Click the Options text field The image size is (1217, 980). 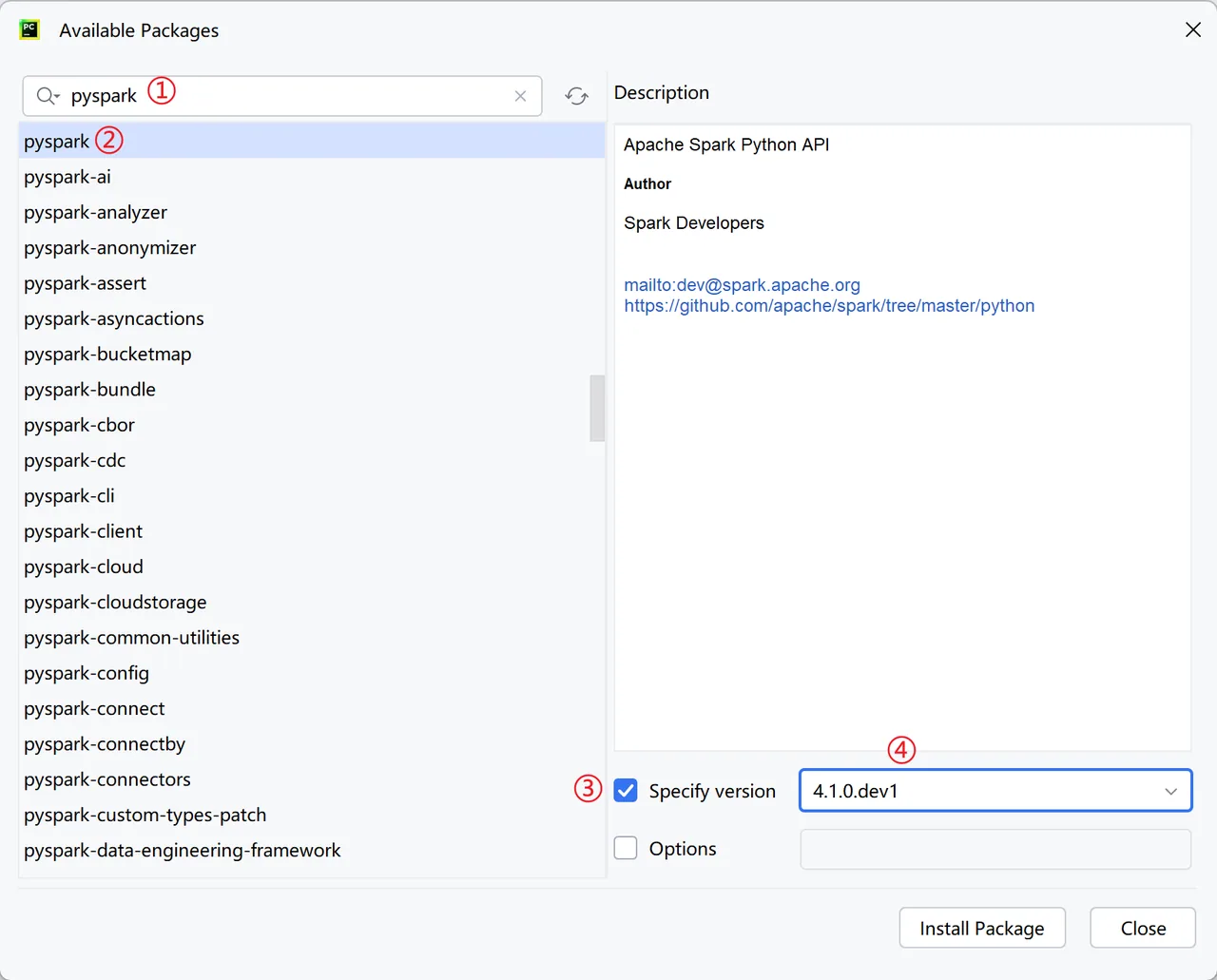[995, 849]
